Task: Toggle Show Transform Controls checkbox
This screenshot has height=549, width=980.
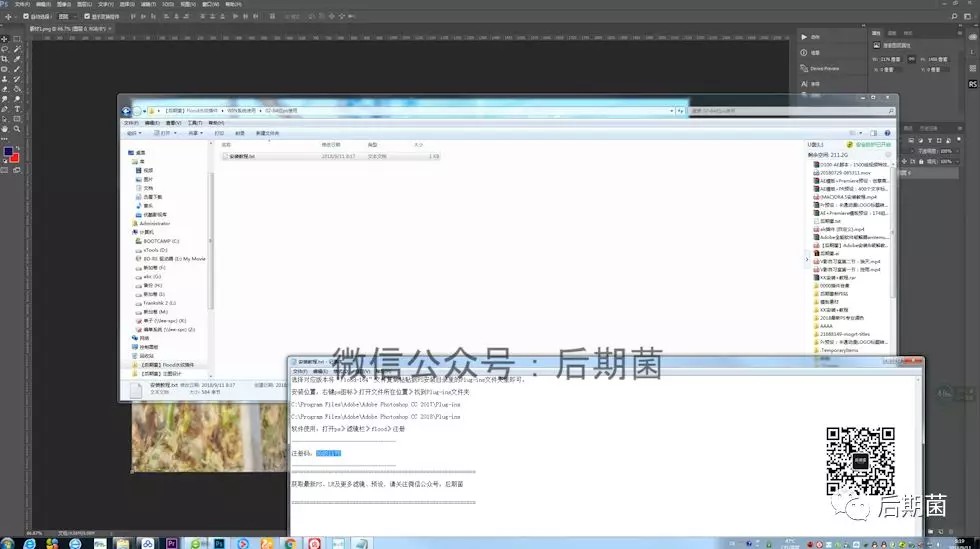Action: 87,16
